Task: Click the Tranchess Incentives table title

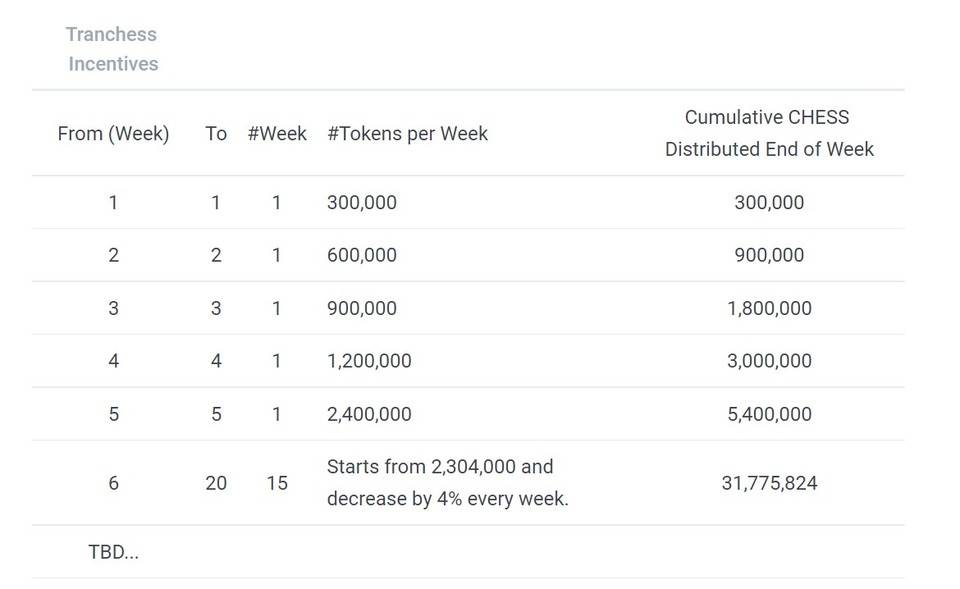Action: point(112,49)
